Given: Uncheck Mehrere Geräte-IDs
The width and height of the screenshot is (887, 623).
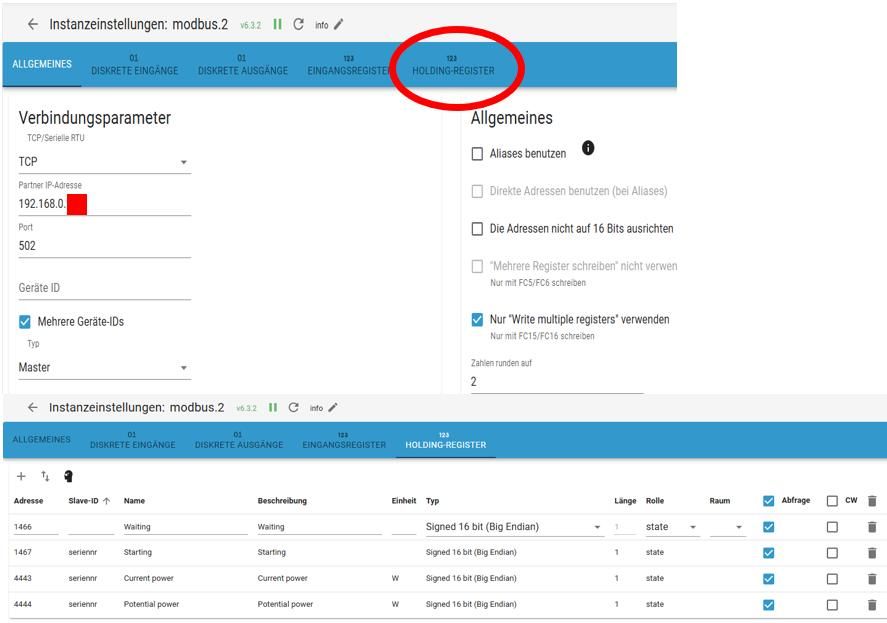Looking at the screenshot, I should [25, 322].
